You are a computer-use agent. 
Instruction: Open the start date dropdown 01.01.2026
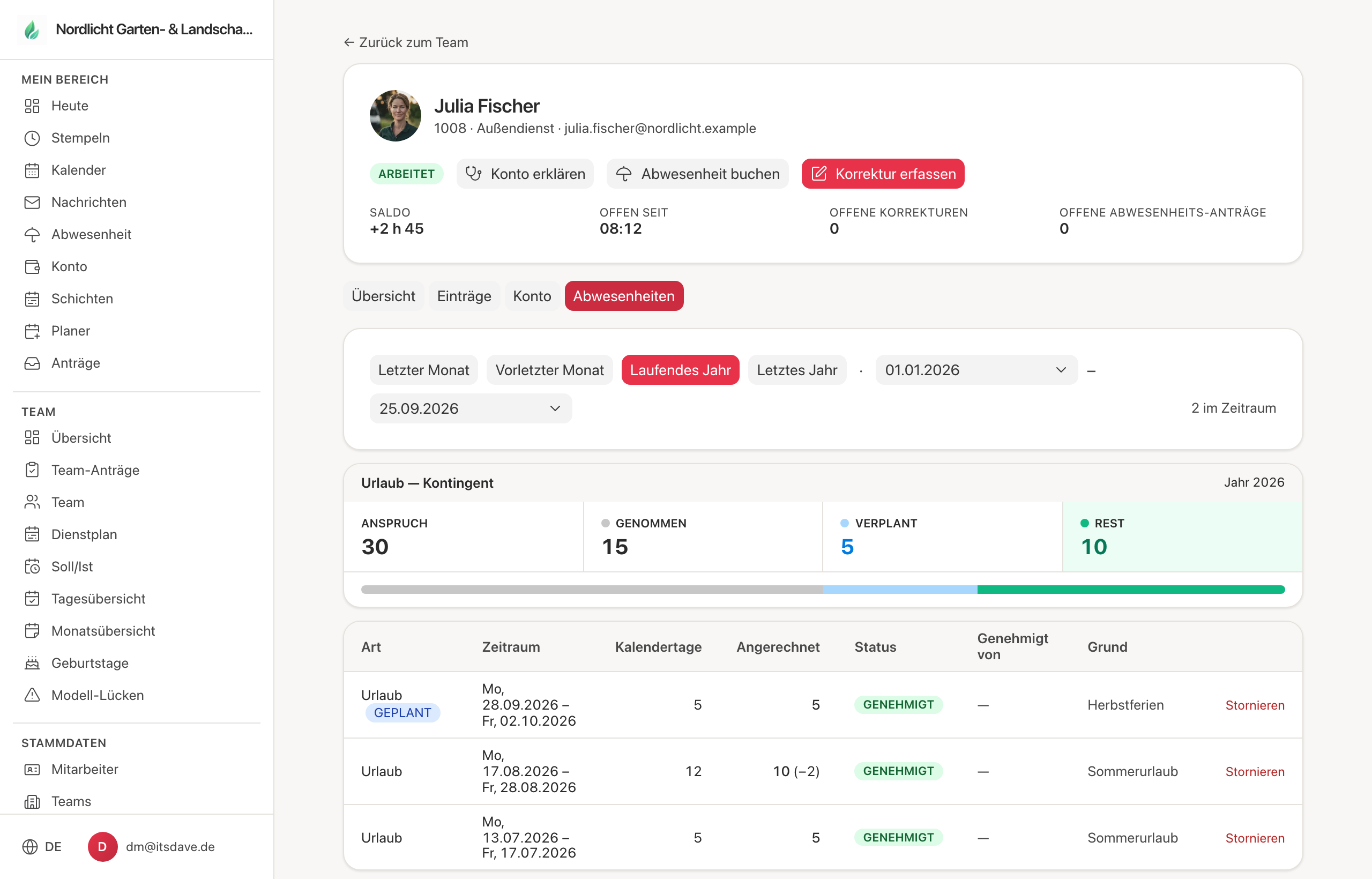pos(976,370)
